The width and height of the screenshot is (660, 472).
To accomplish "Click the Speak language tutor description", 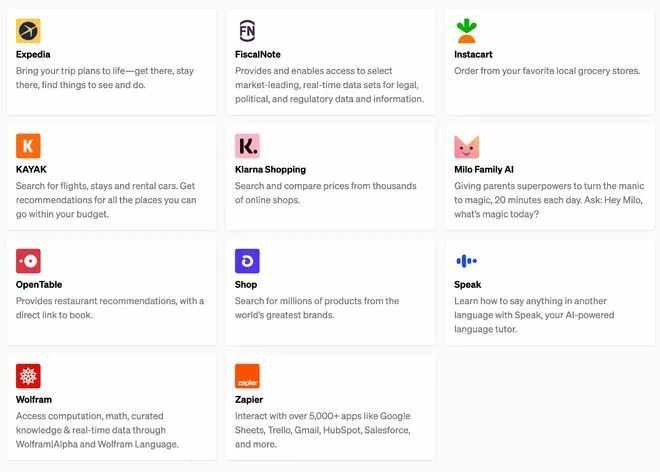I will 534,315.
